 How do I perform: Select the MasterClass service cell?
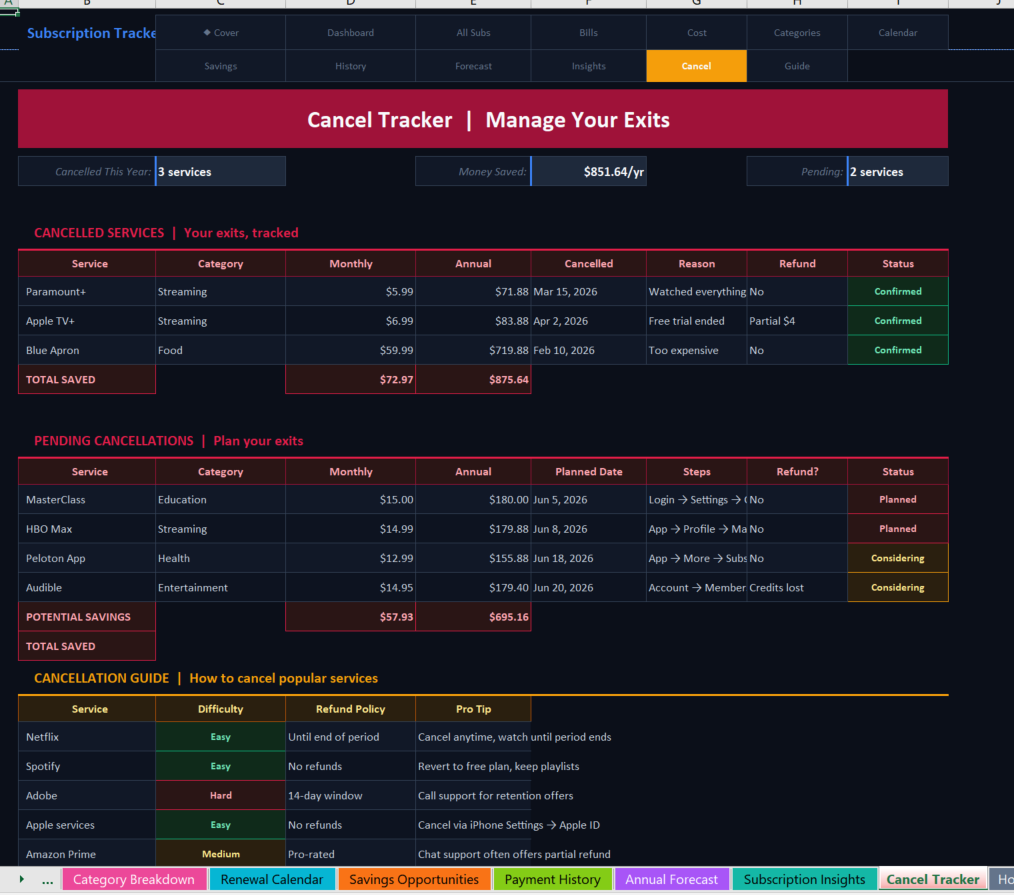(87, 499)
